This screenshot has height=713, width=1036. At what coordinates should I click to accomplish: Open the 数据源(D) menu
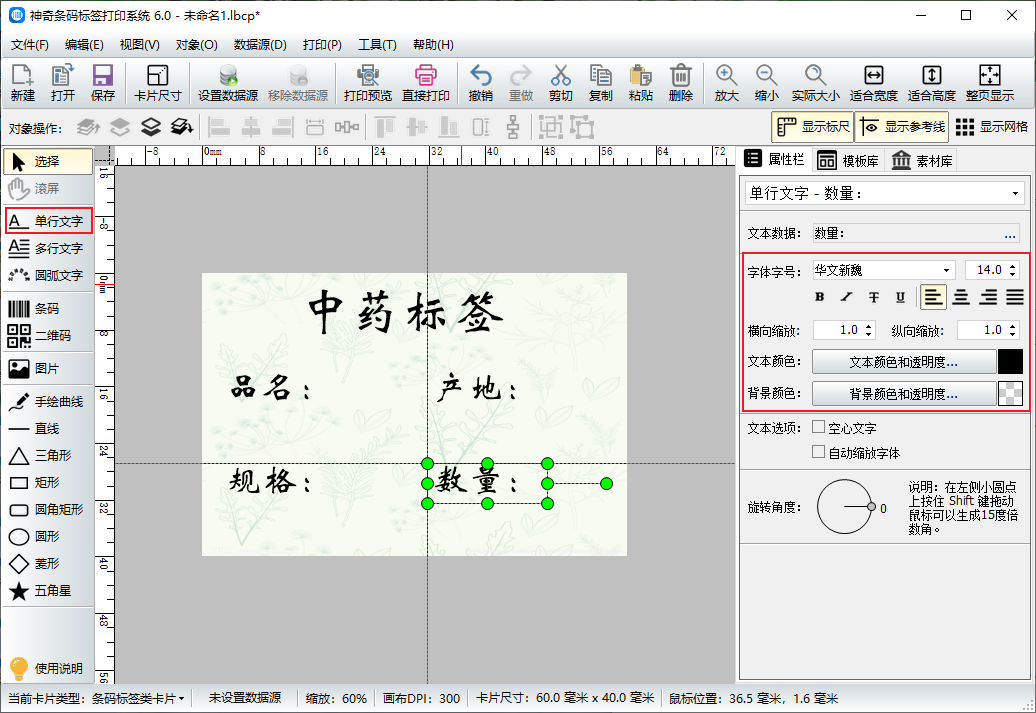[x=260, y=45]
